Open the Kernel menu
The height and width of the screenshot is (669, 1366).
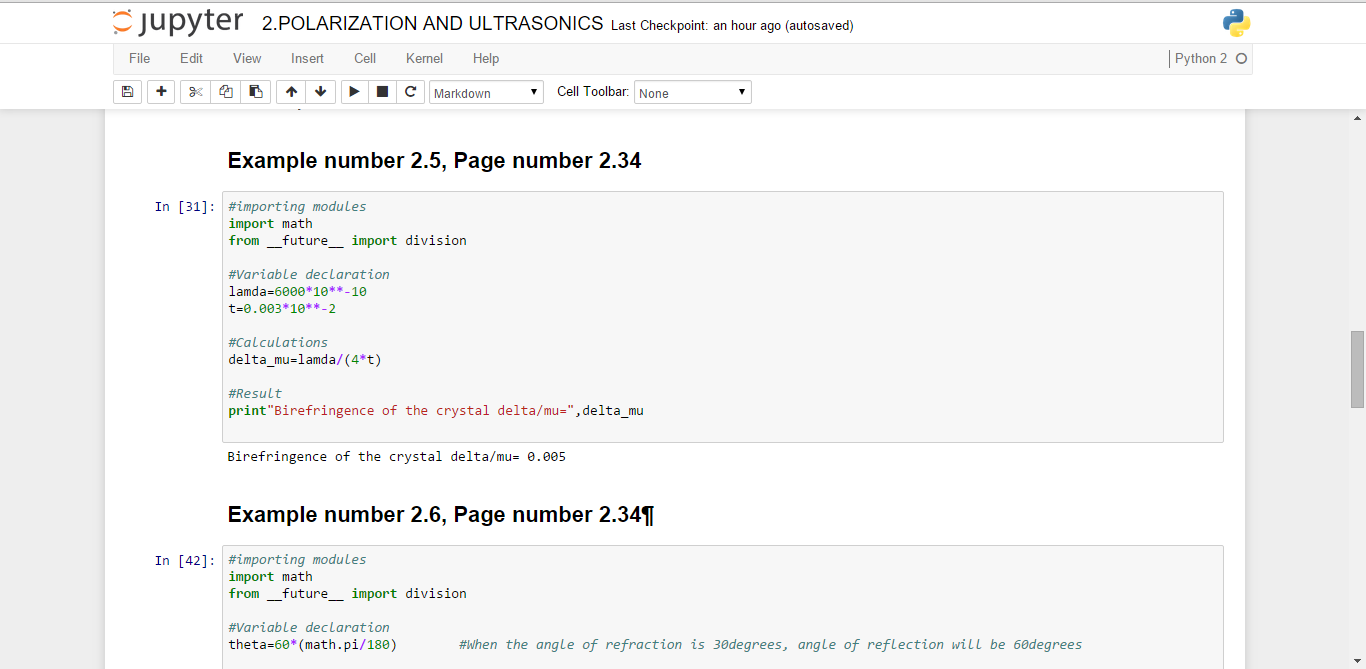click(424, 58)
